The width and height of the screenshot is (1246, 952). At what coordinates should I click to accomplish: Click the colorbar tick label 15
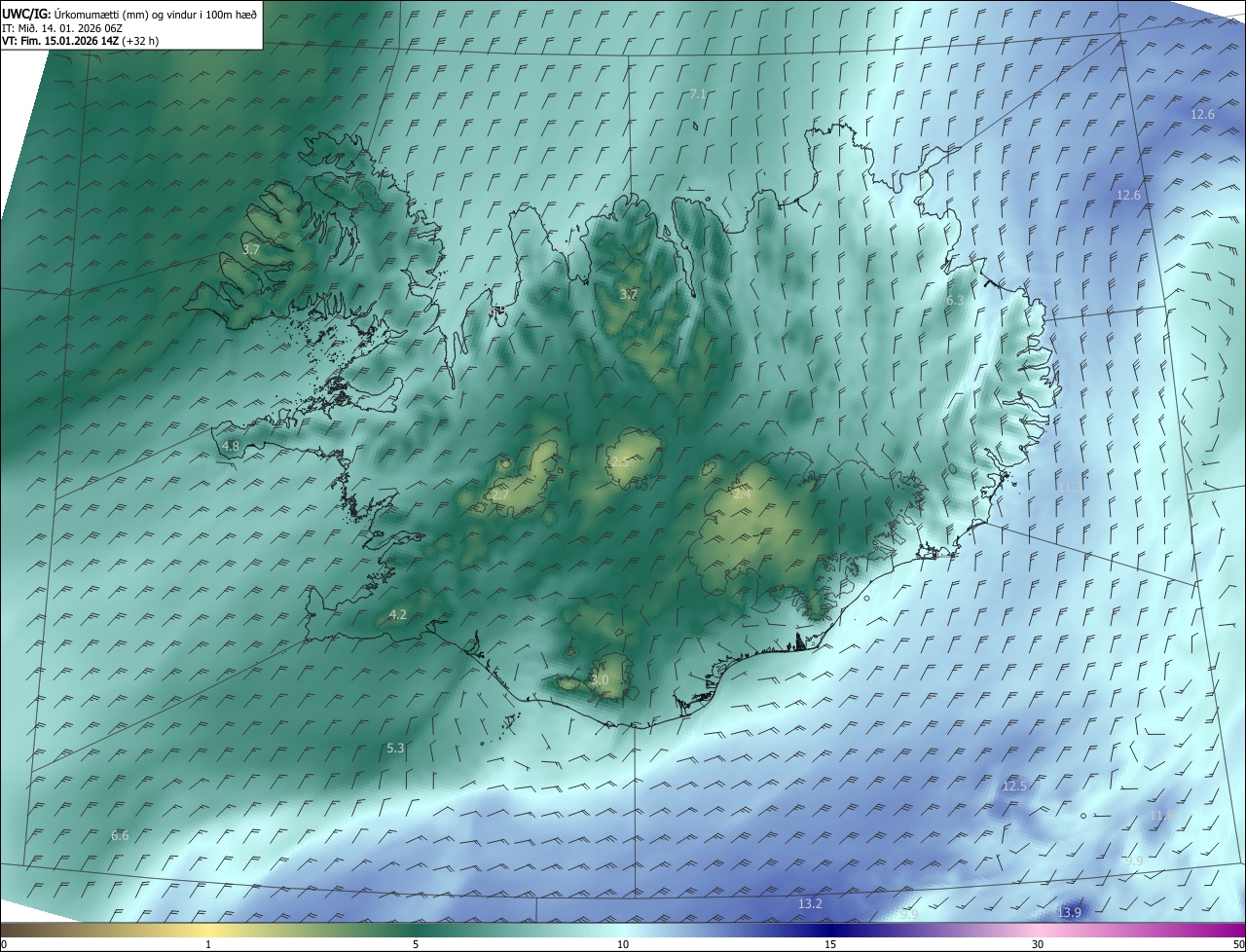tap(830, 944)
